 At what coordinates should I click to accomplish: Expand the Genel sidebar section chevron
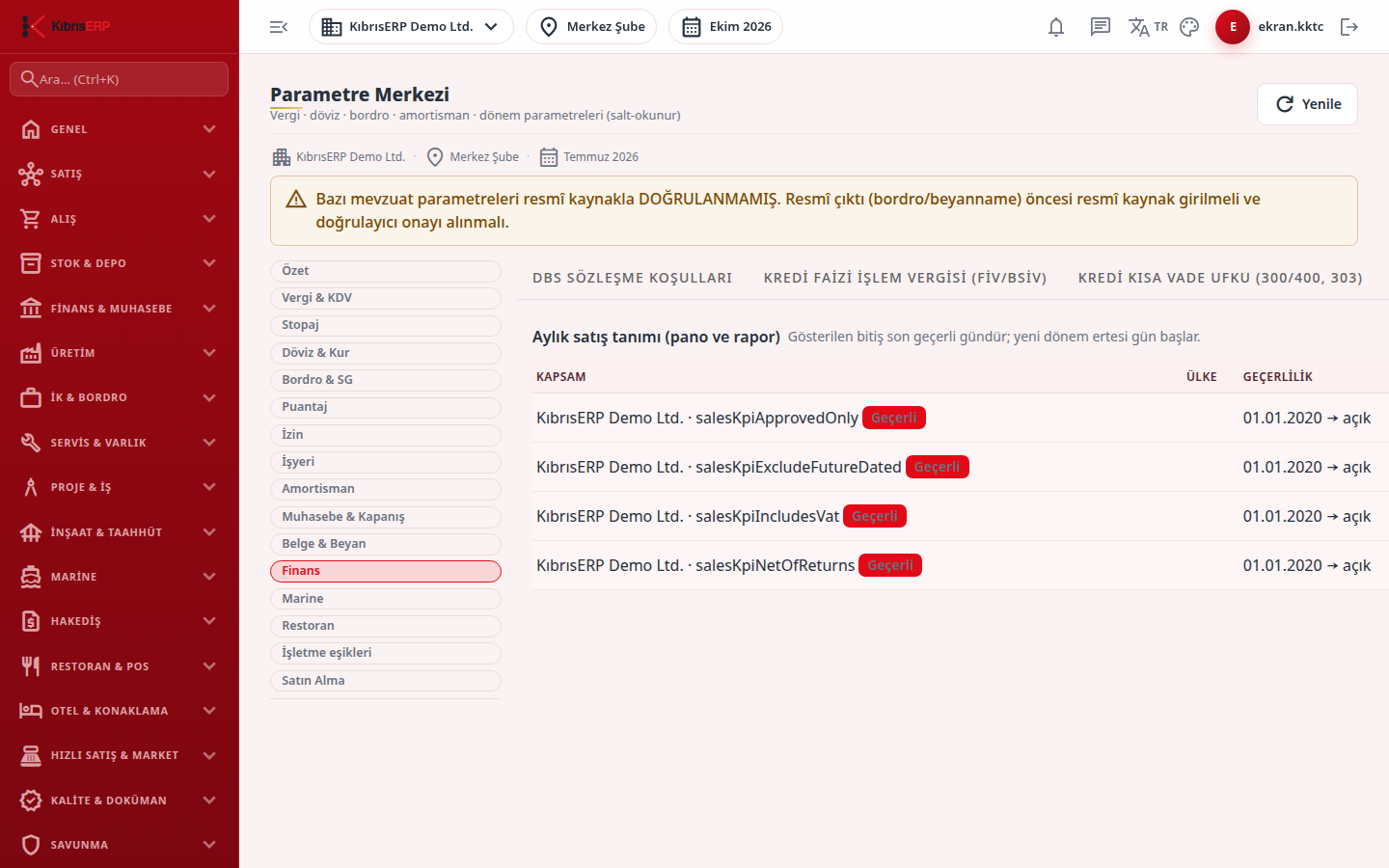pos(209,129)
